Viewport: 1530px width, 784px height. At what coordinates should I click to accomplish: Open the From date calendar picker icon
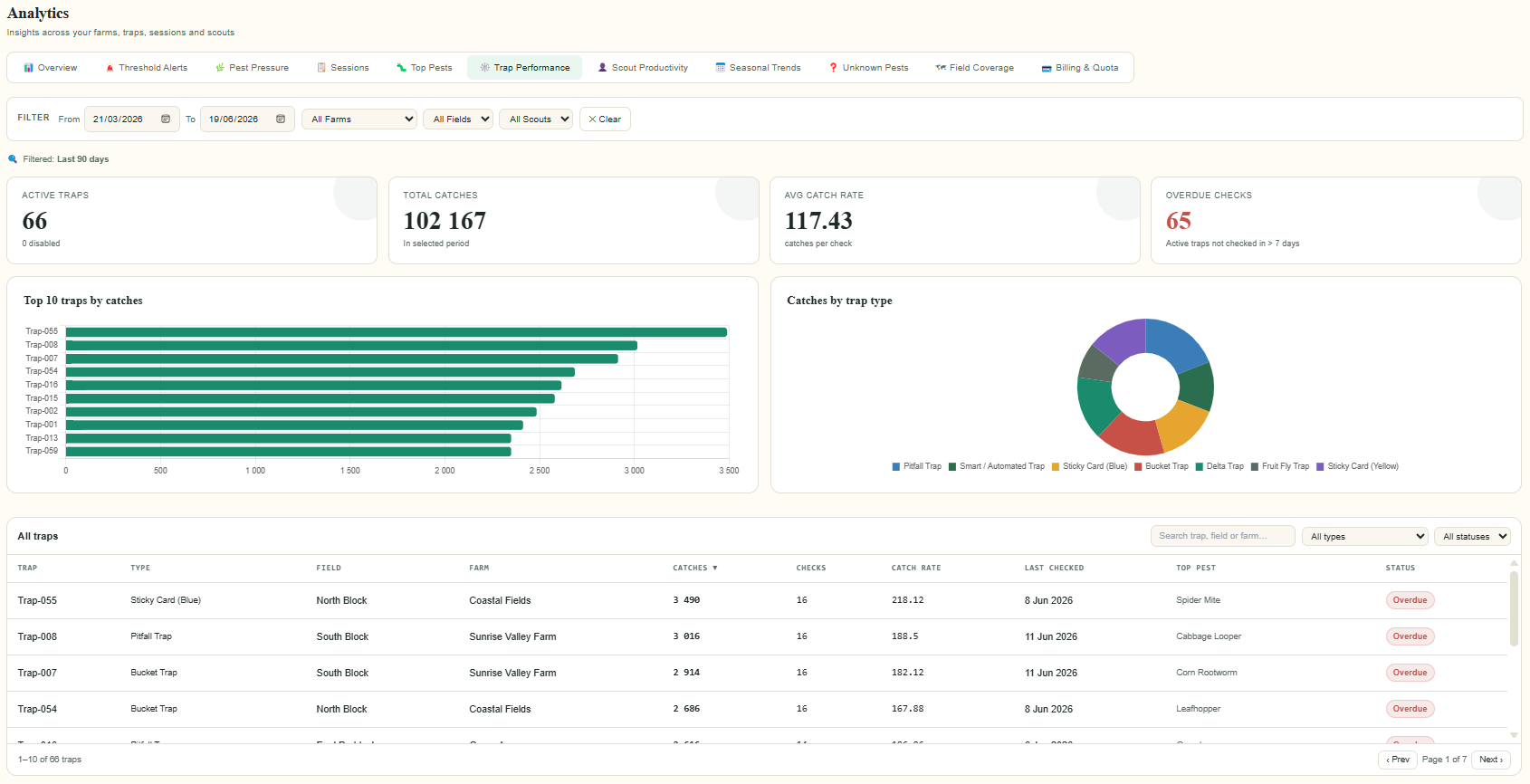click(x=166, y=120)
